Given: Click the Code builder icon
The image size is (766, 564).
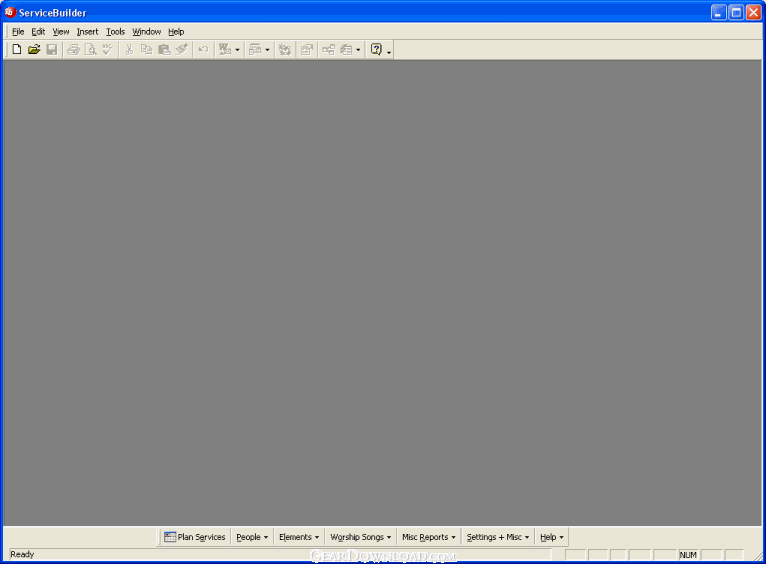Looking at the screenshot, I should (285, 49).
